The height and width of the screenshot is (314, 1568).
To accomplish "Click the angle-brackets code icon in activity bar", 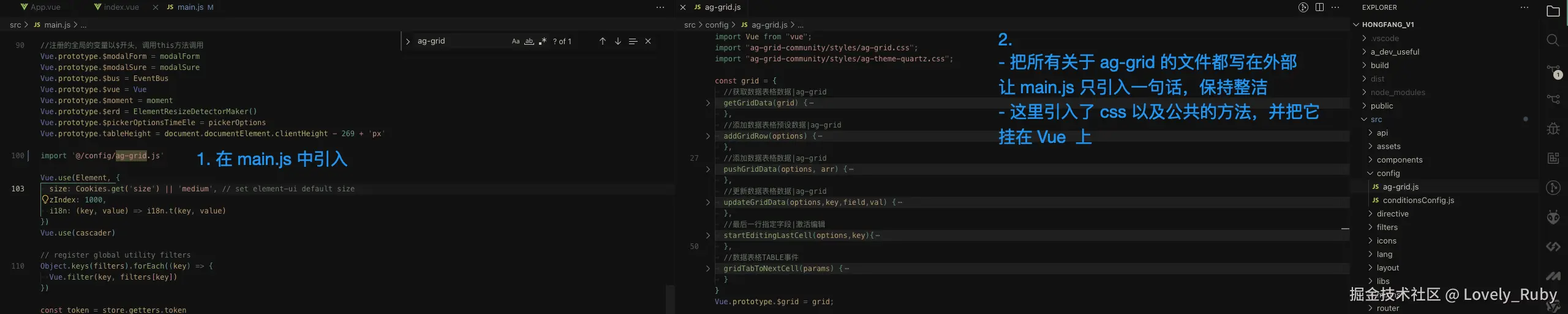I will click(1553, 247).
